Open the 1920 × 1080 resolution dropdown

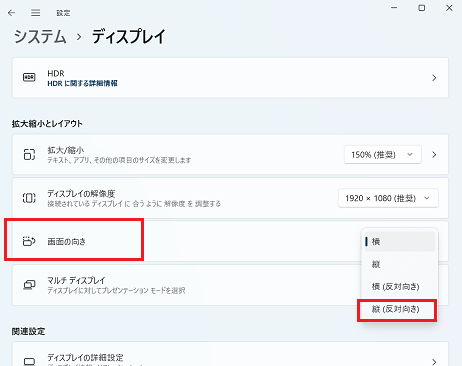point(388,198)
